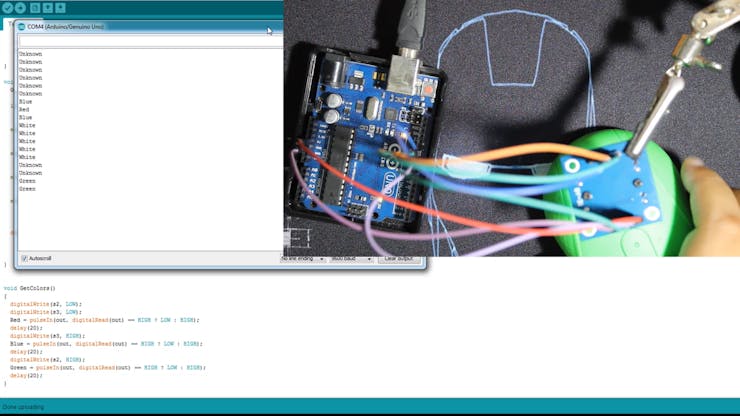This screenshot has height=416, width=740.
Task: Click the Verify sketch checkmark icon
Action: coord(7,8)
